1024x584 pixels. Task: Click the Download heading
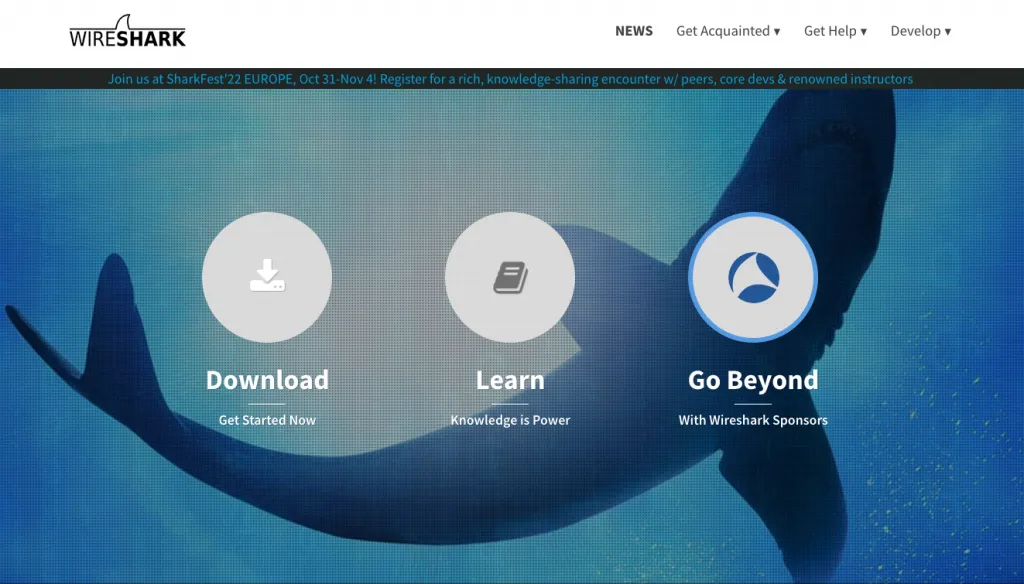click(x=267, y=380)
